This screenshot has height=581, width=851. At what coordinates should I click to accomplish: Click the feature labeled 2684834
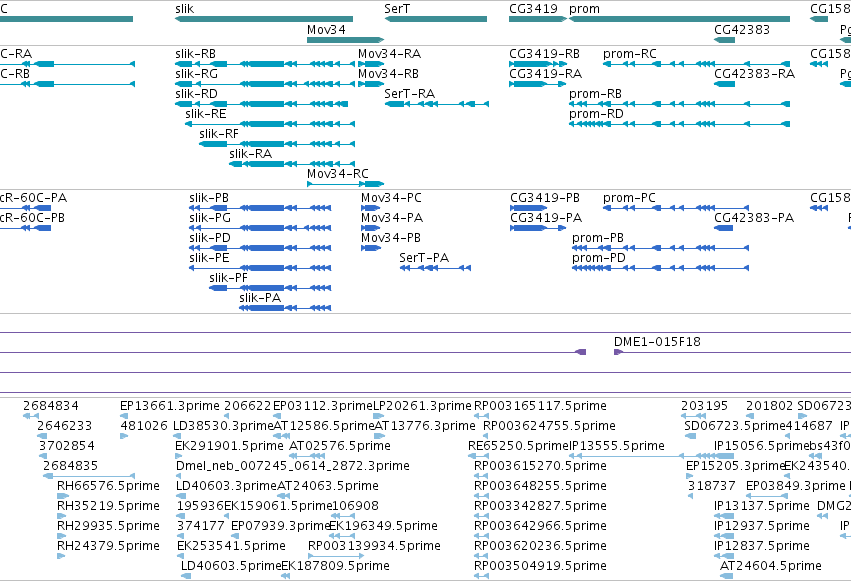click(50, 406)
